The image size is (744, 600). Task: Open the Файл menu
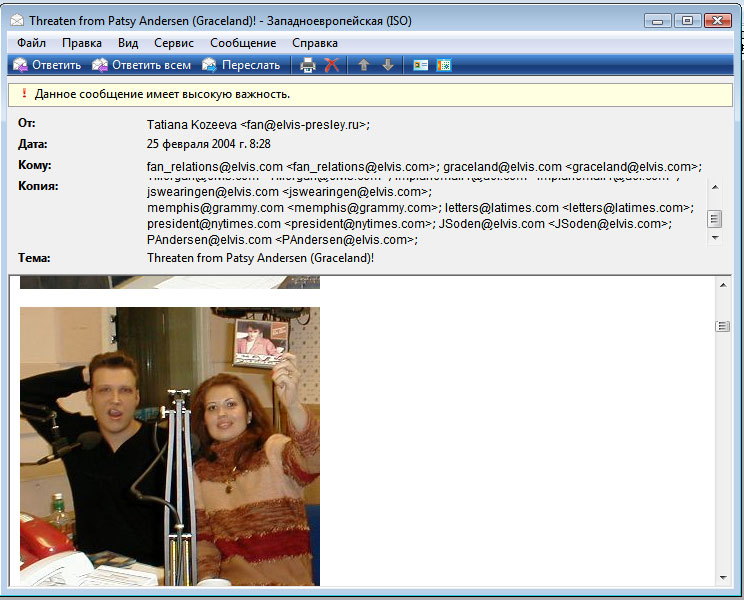[x=31, y=43]
